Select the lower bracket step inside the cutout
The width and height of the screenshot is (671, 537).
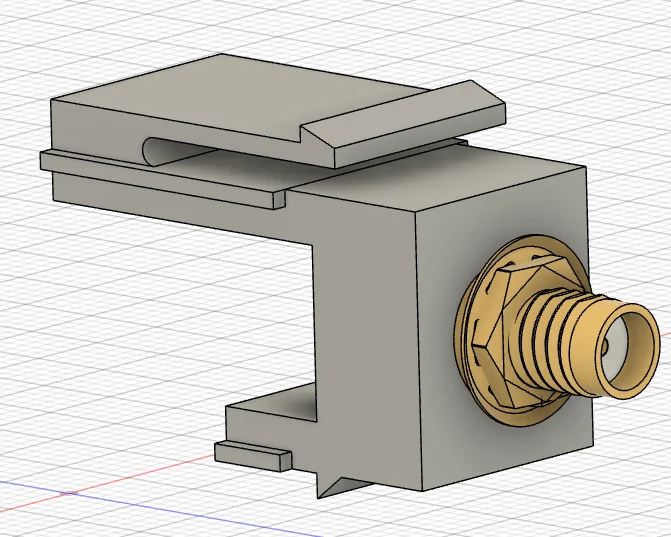(270, 413)
